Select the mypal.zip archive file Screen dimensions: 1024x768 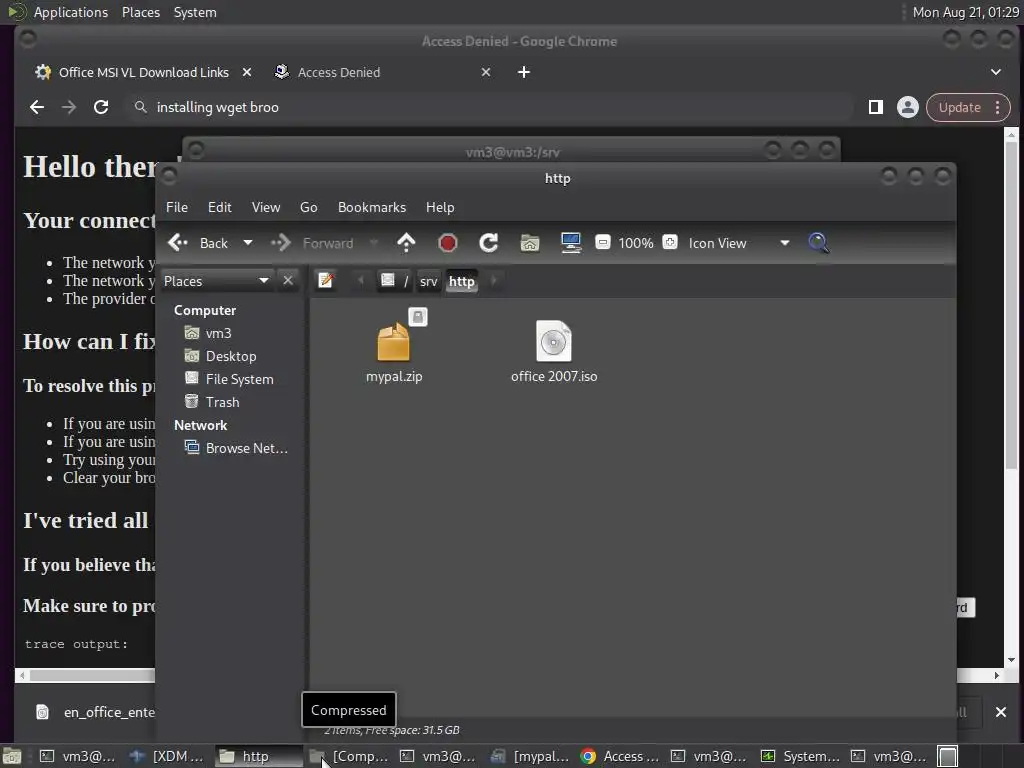point(394,349)
